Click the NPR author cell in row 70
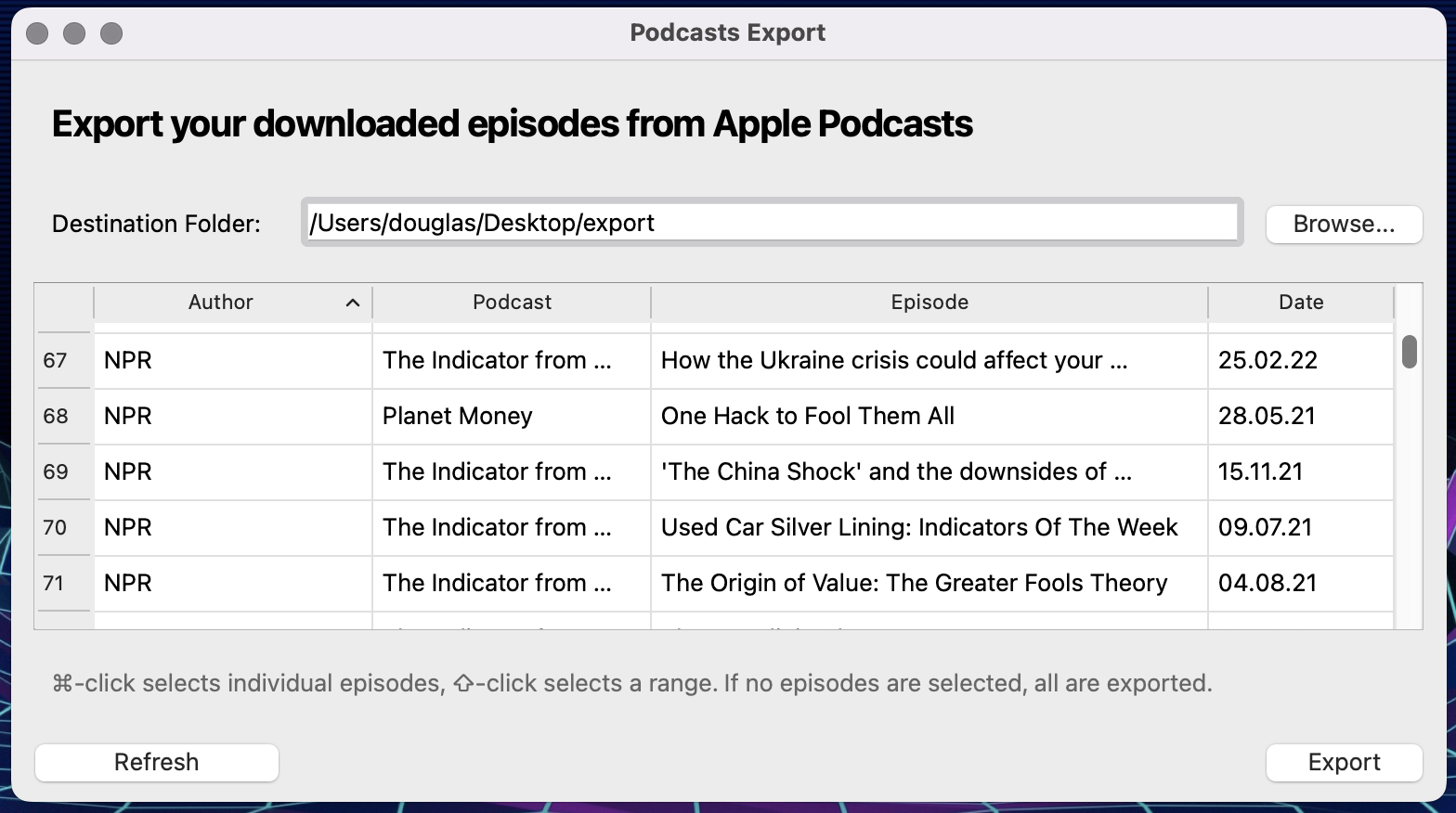Viewport: 1456px width, 813px height. (x=233, y=527)
